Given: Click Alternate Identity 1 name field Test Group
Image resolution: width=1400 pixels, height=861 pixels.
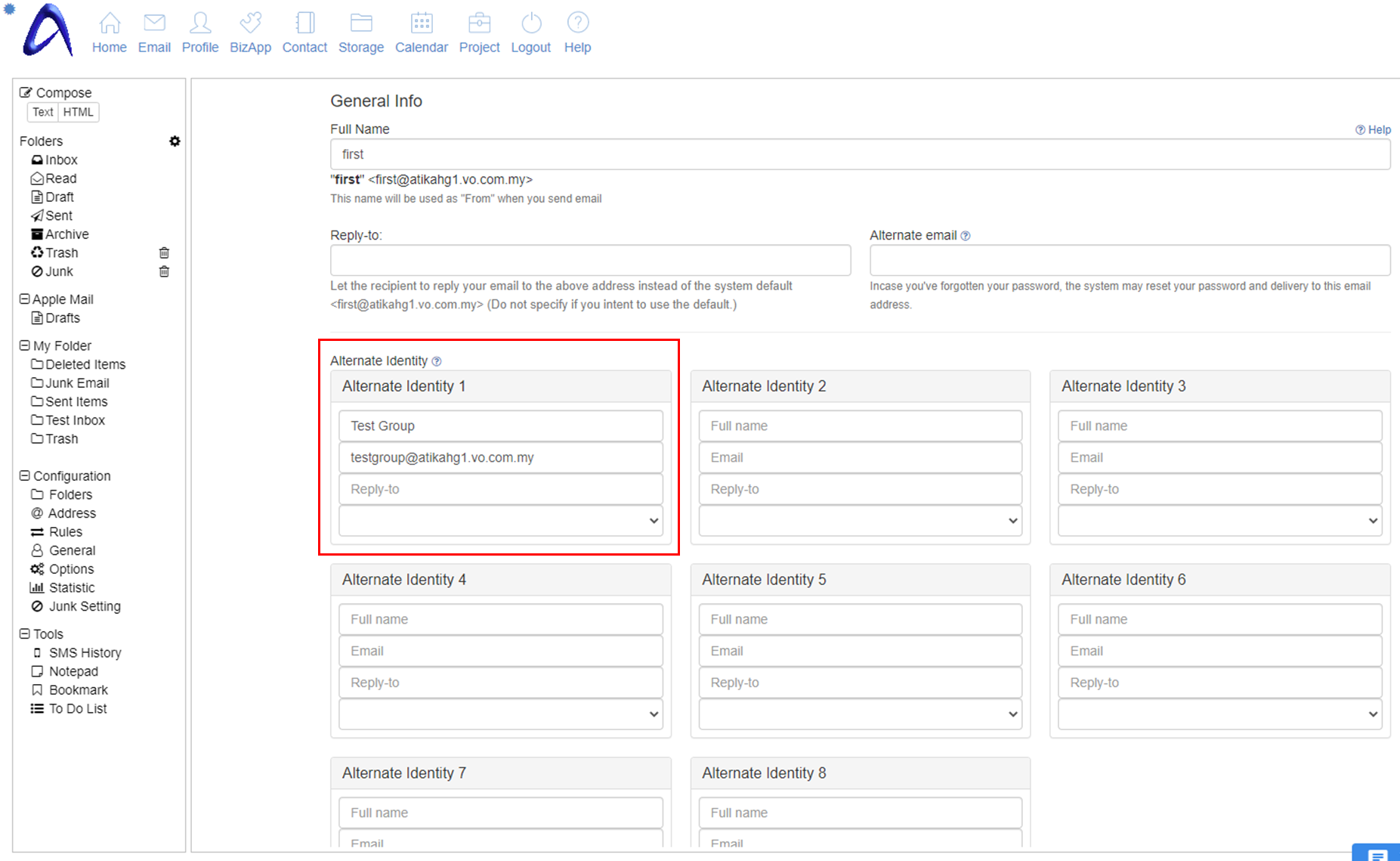Looking at the screenshot, I should 501,426.
